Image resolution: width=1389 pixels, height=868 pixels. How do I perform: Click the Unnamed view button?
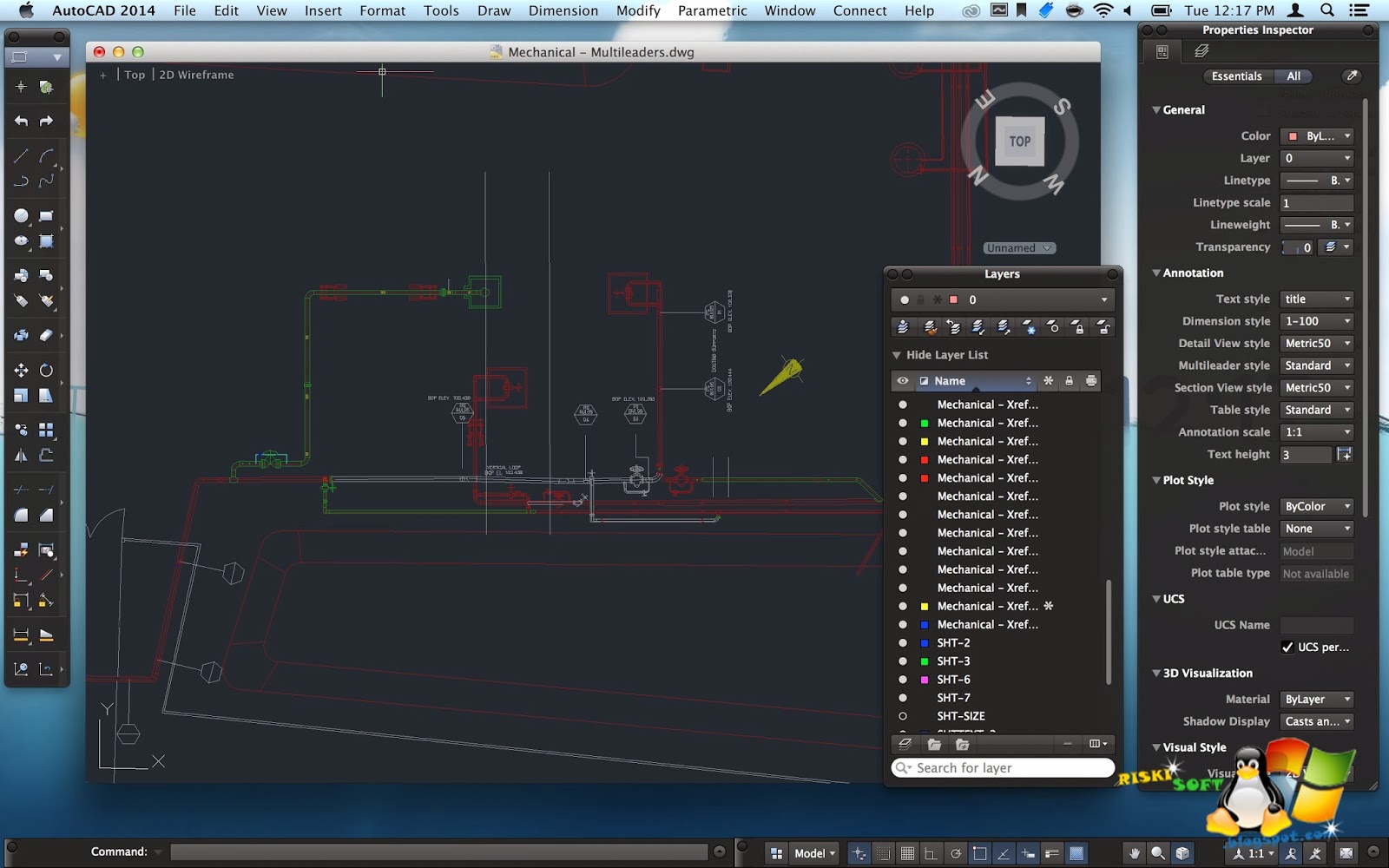[1019, 248]
